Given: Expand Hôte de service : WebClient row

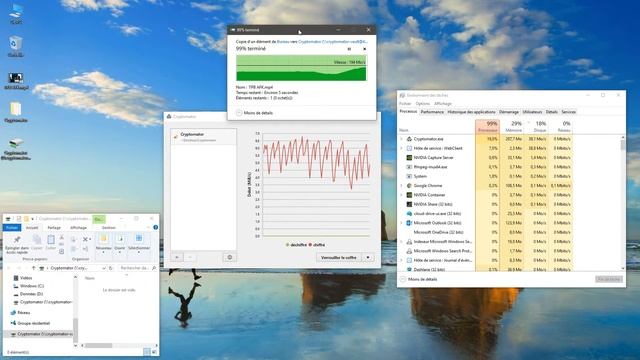Looking at the screenshot, I should coord(401,149).
